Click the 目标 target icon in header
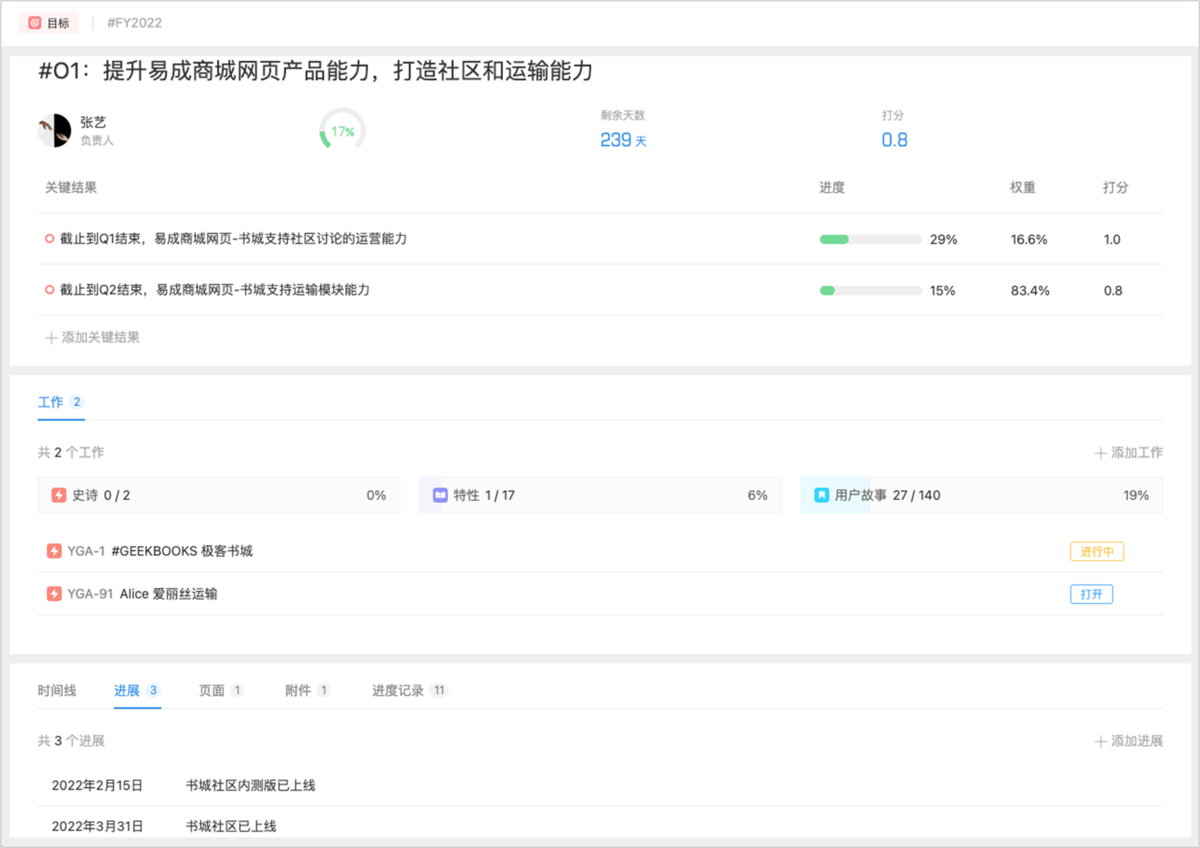Viewport: 1200px width, 848px height. click(35, 22)
